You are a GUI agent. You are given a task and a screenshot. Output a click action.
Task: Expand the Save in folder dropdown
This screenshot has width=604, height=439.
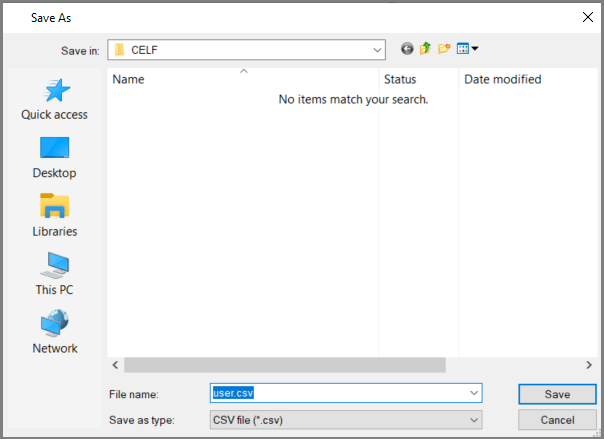[377, 50]
